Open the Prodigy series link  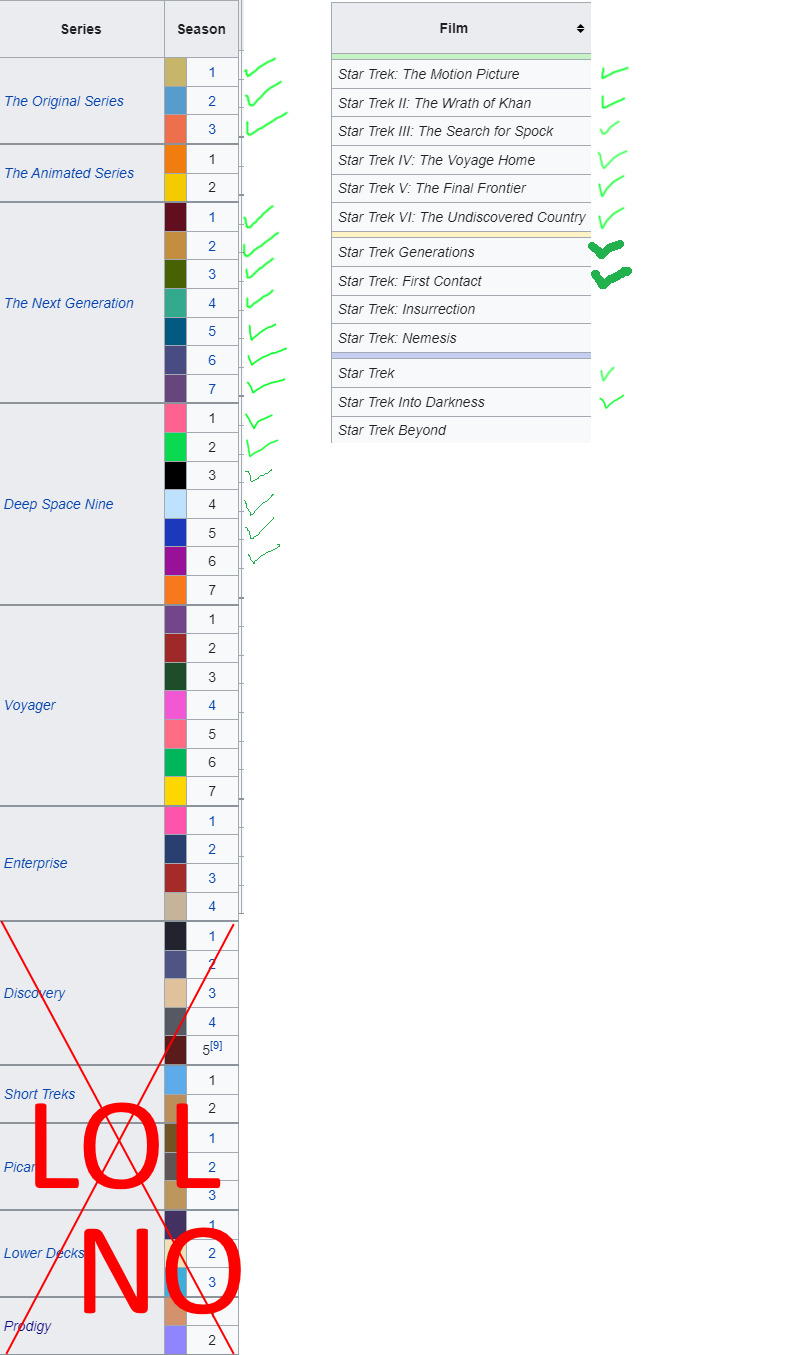[x=28, y=1326]
